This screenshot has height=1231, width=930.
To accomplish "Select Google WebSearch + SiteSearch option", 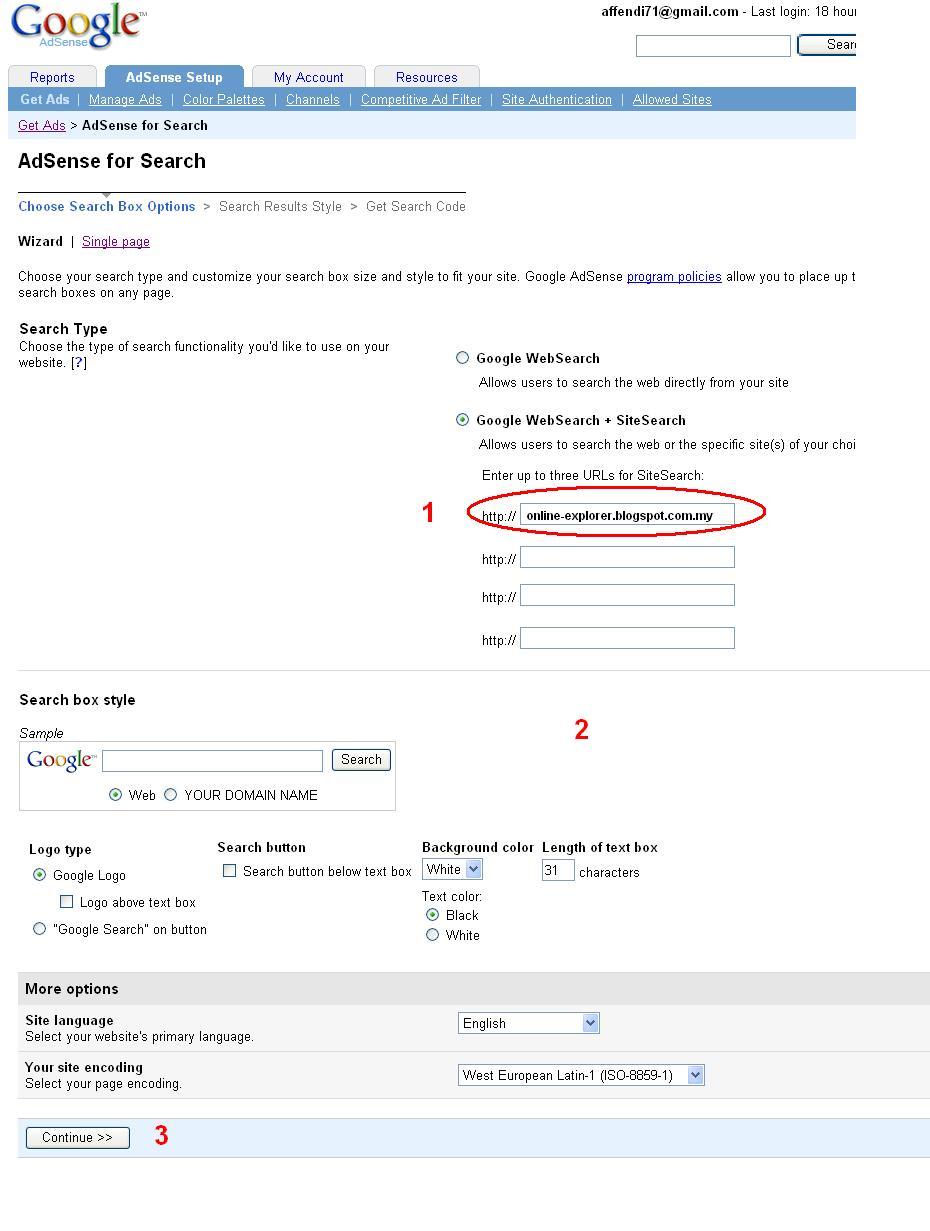I will (462, 420).
